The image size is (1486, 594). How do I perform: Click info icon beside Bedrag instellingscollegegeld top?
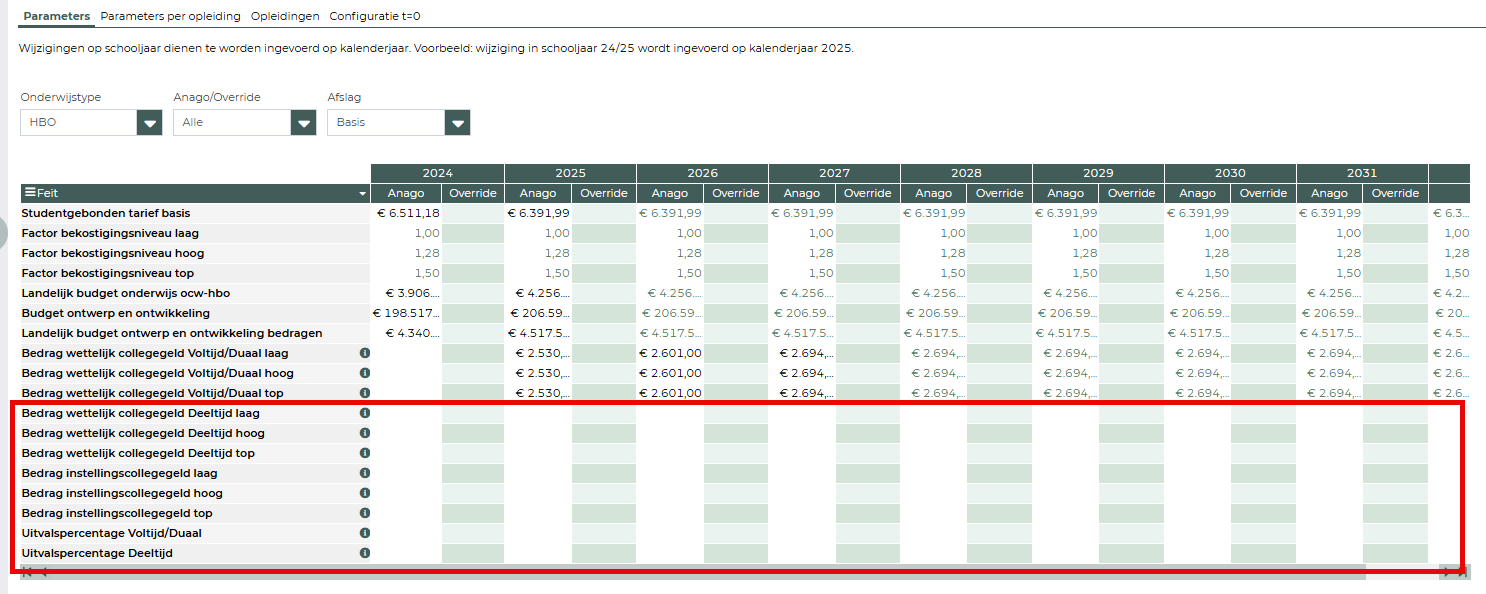tap(365, 513)
